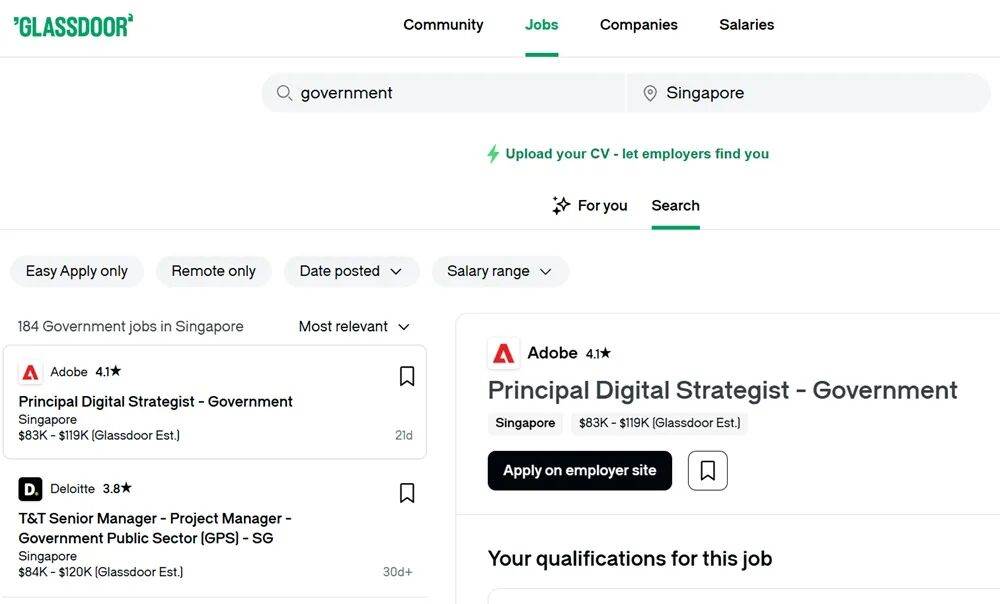Toggle the Easy Apply only filter

pos(77,271)
